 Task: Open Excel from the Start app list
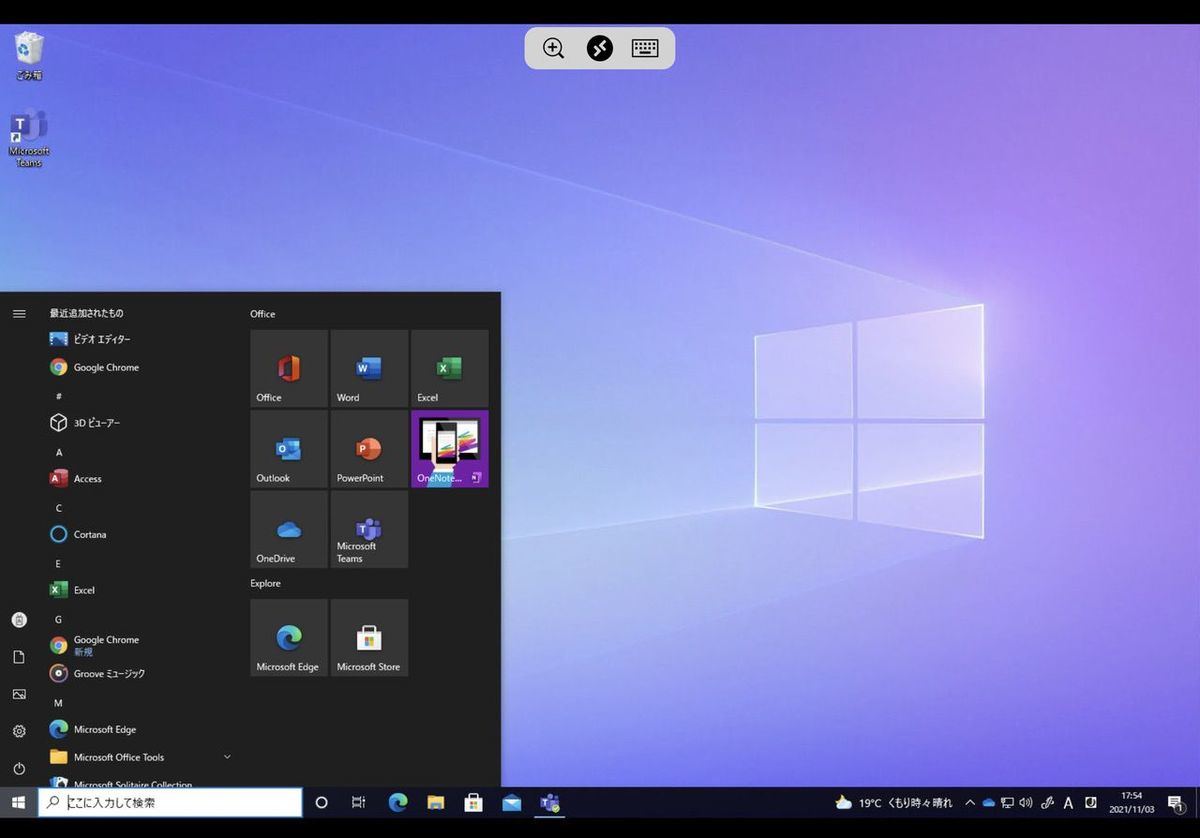(140, 590)
